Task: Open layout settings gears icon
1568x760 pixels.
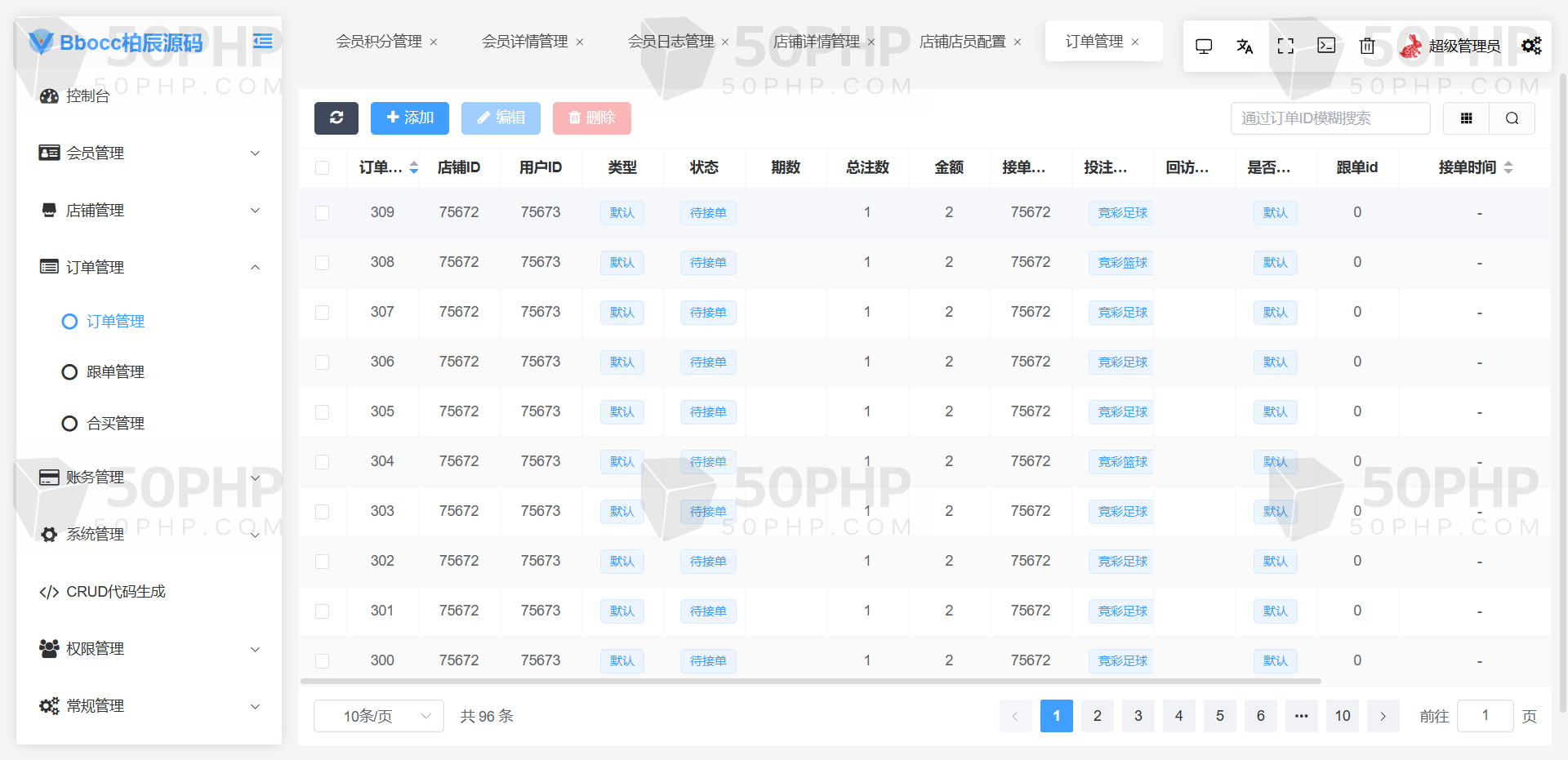Action: click(x=1531, y=46)
